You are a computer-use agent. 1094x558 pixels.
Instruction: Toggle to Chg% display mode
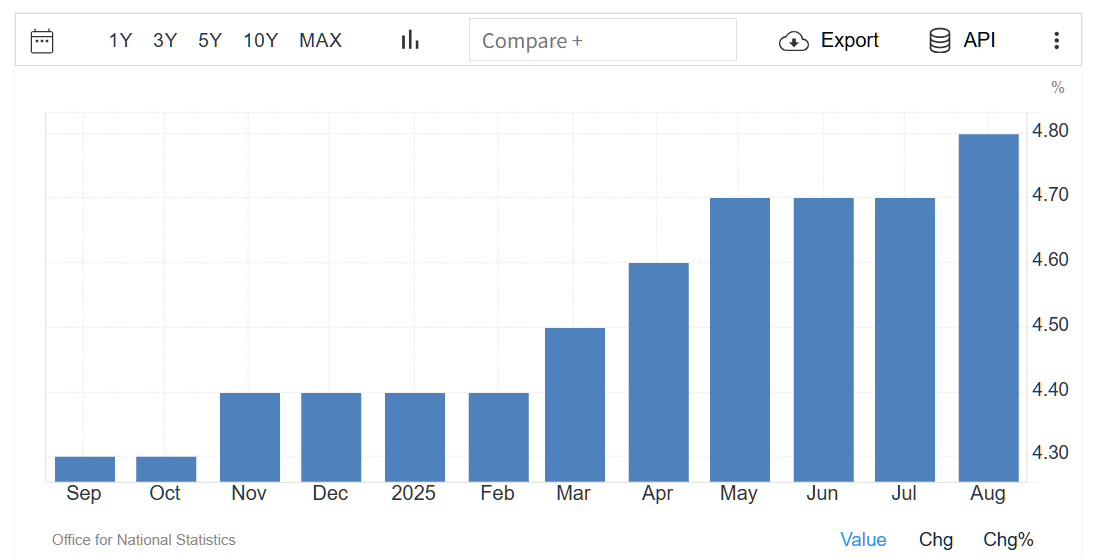click(x=1008, y=540)
